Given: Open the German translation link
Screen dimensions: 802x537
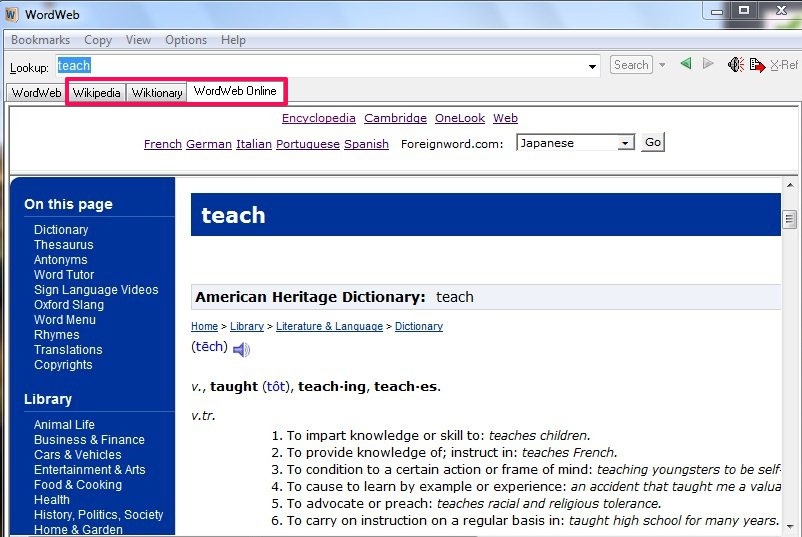Looking at the screenshot, I should click(x=209, y=144).
